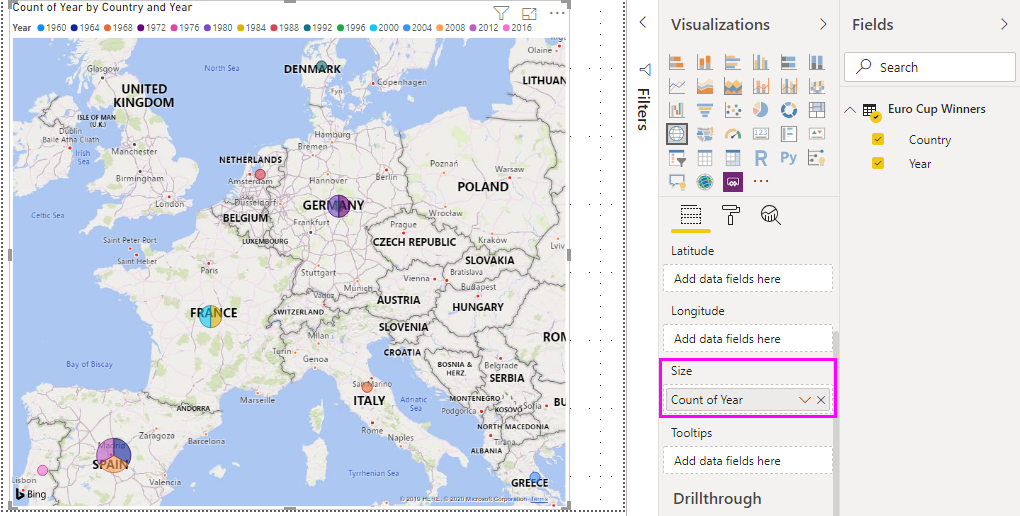Click the Germany bubble on map
The width and height of the screenshot is (1020, 516).
(338, 206)
